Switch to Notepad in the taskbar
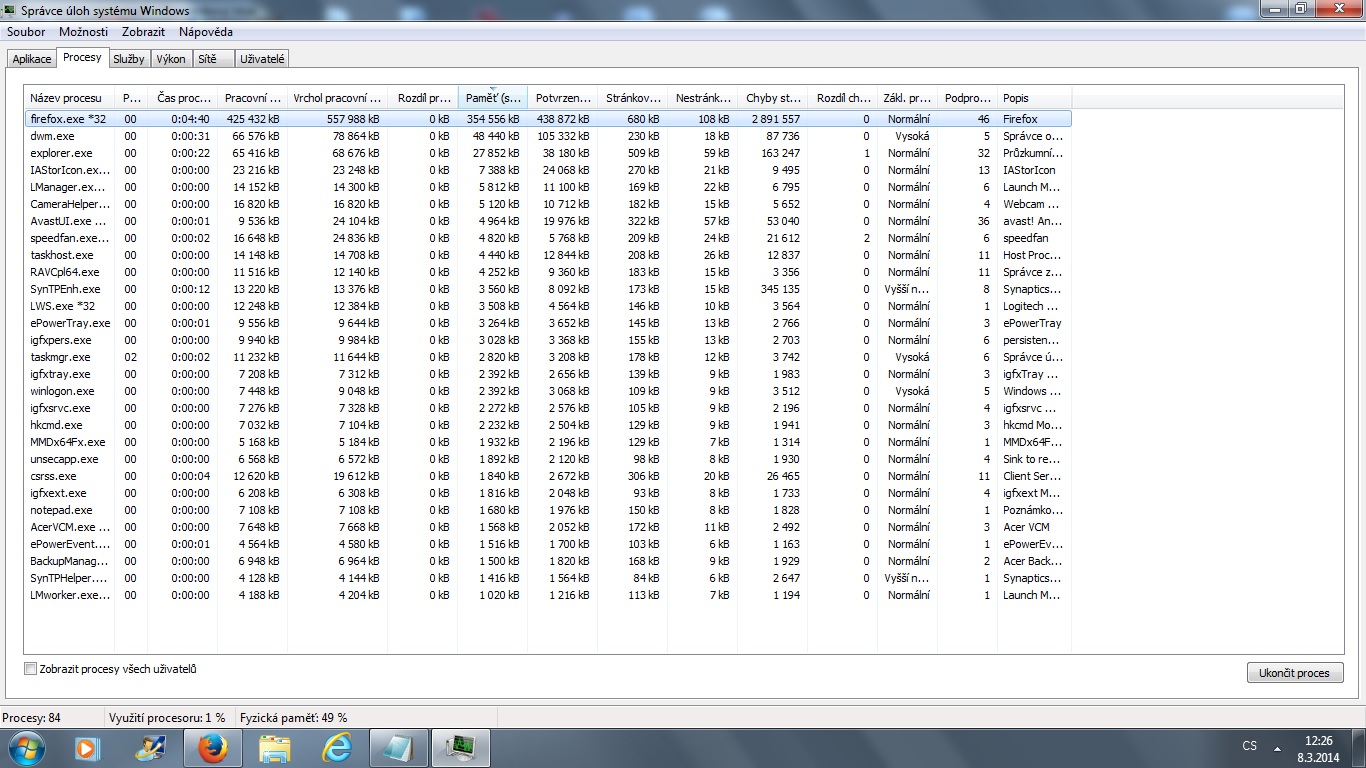This screenshot has width=1366, height=768. (399, 748)
